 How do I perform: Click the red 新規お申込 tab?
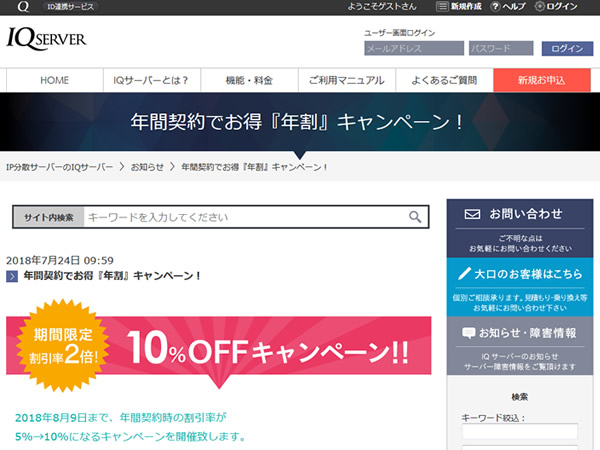542,80
